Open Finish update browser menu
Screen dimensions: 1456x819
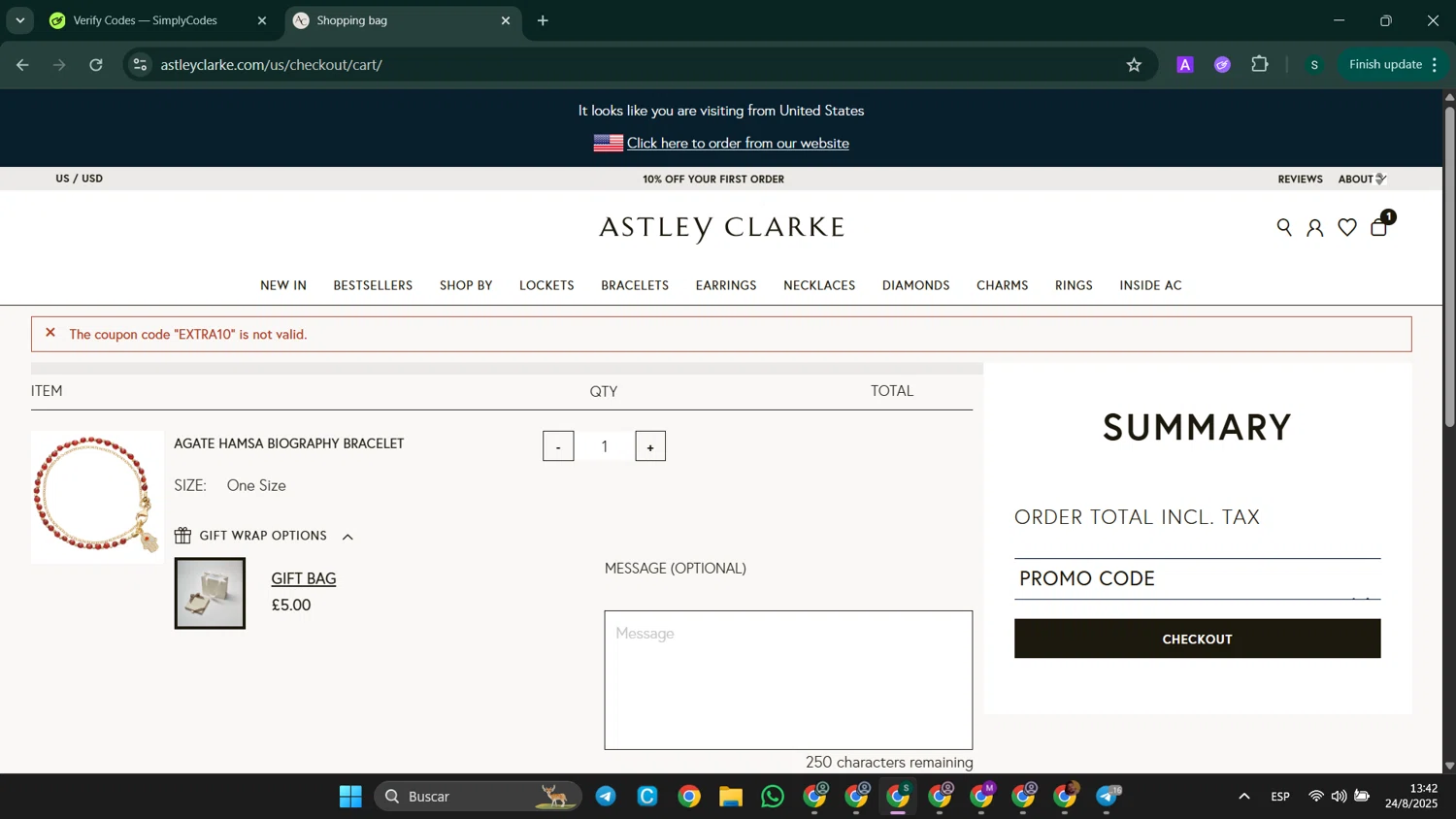coord(1393,65)
